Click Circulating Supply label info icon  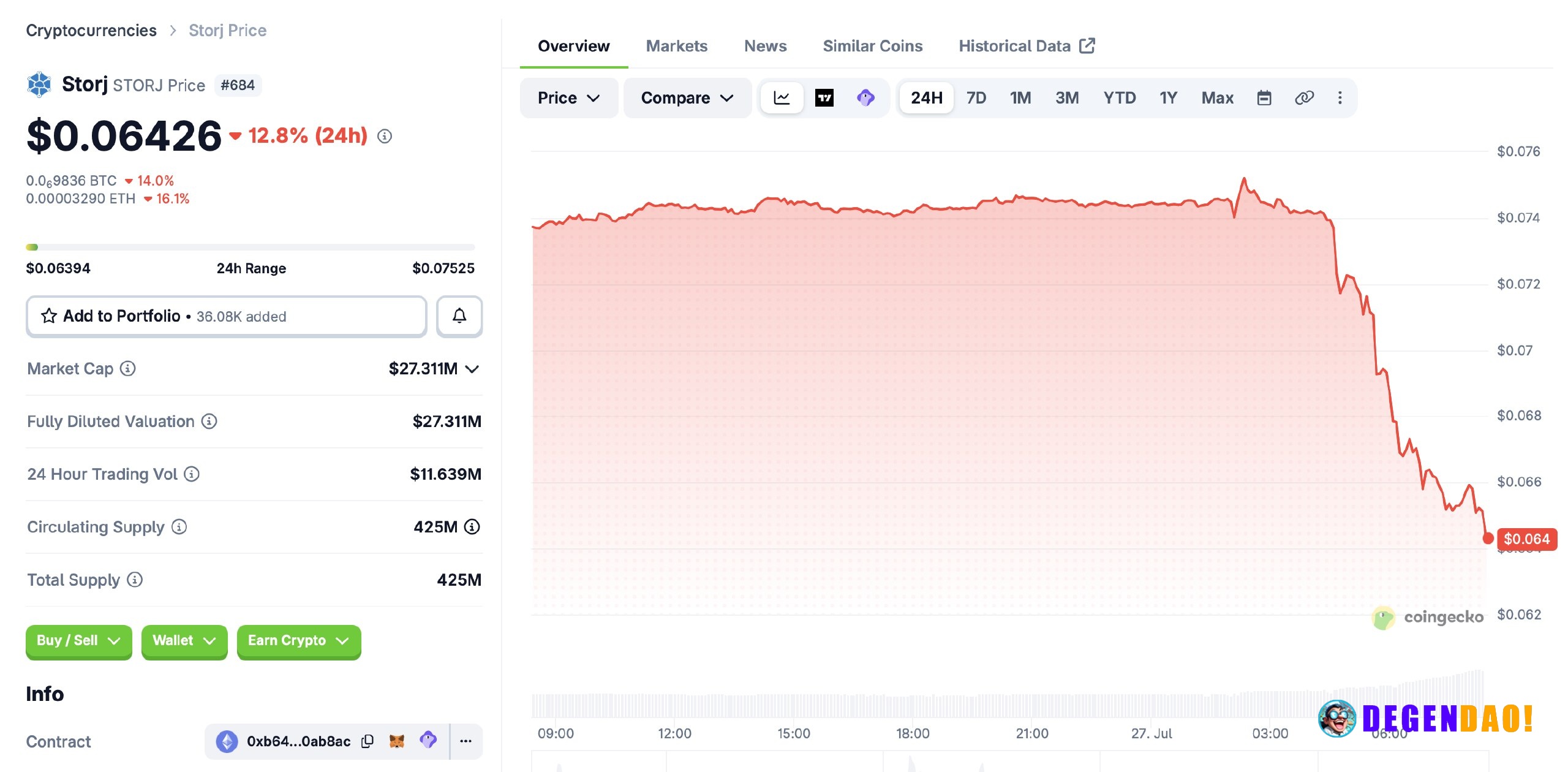click(179, 527)
